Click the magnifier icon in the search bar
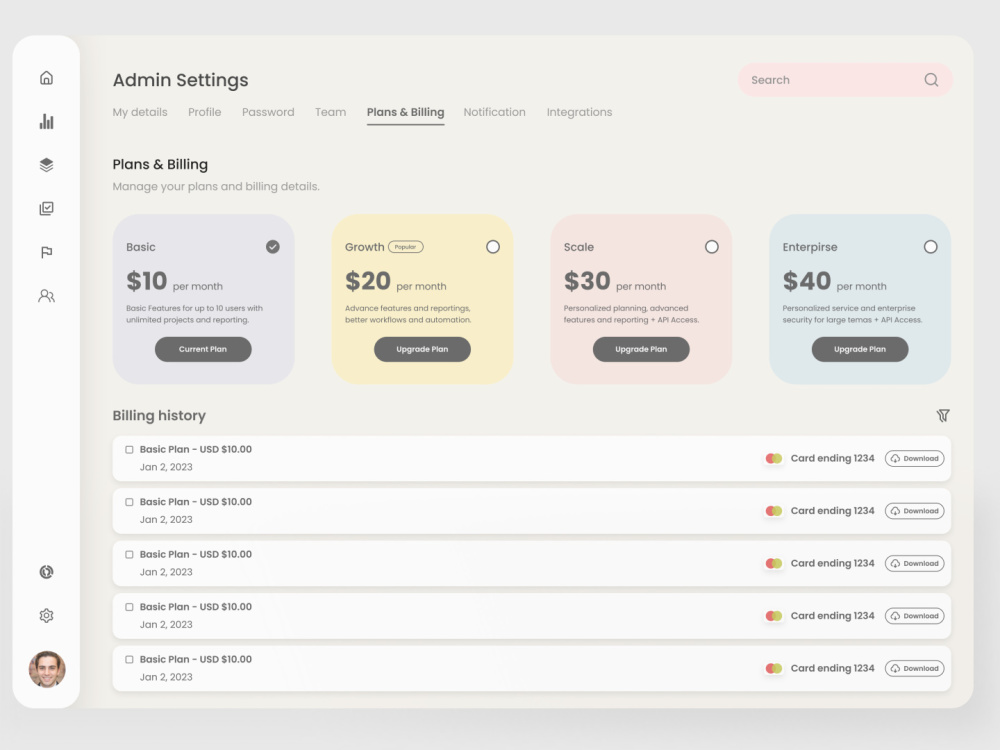This screenshot has width=1000, height=750. (930, 79)
